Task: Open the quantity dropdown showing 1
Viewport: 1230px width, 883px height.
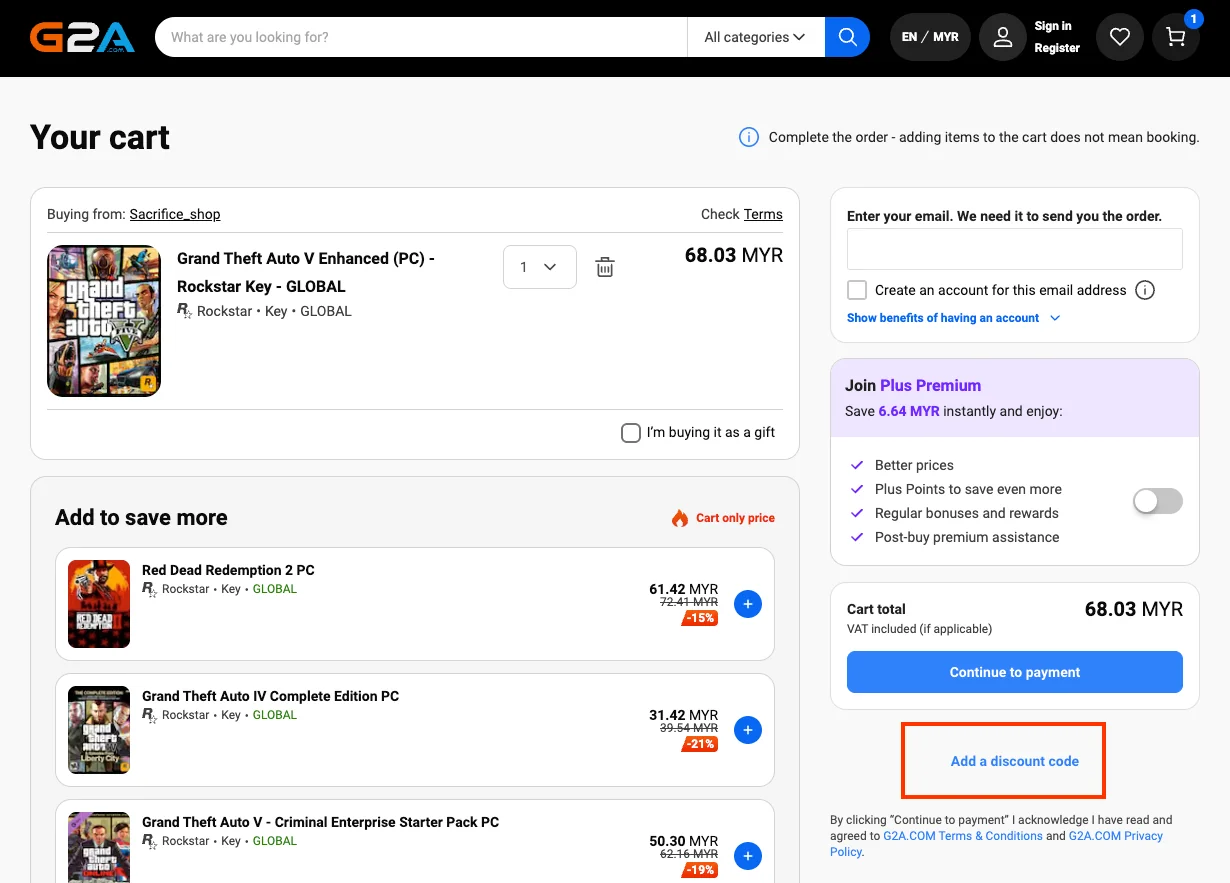Action: click(x=540, y=267)
